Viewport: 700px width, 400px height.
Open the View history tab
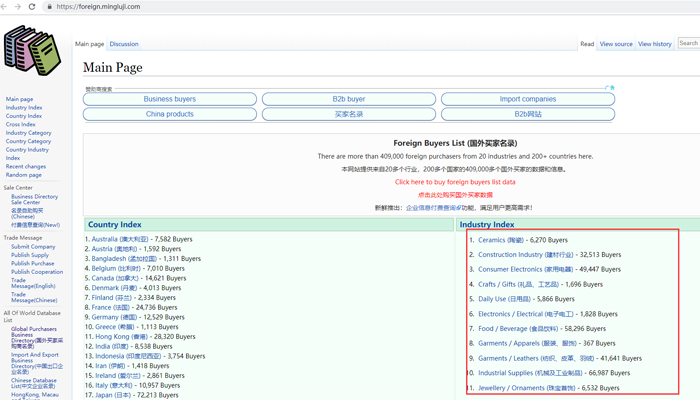(655, 44)
